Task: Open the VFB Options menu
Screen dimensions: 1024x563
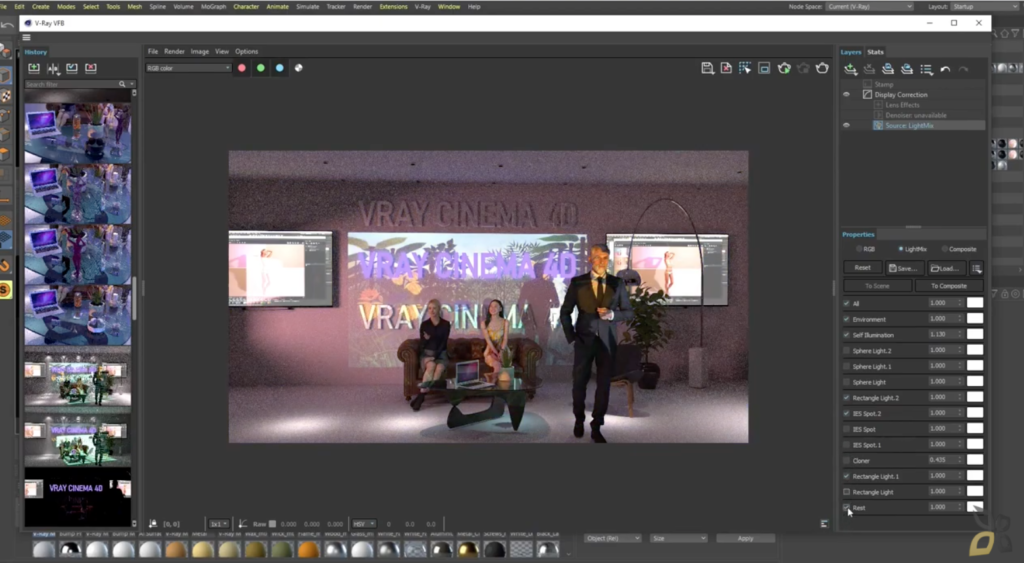Action: (246, 52)
